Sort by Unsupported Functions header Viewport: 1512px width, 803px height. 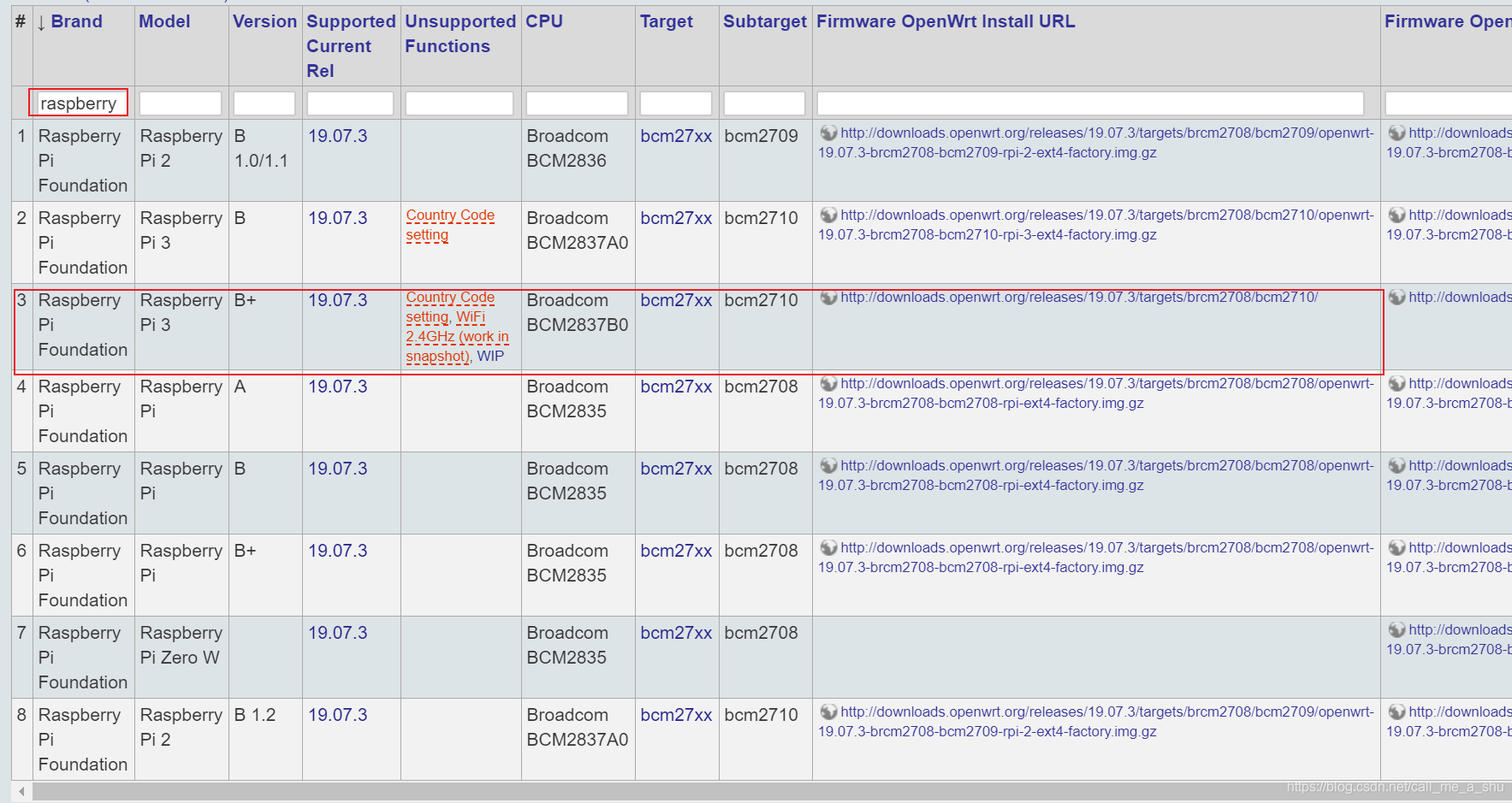pos(460,34)
